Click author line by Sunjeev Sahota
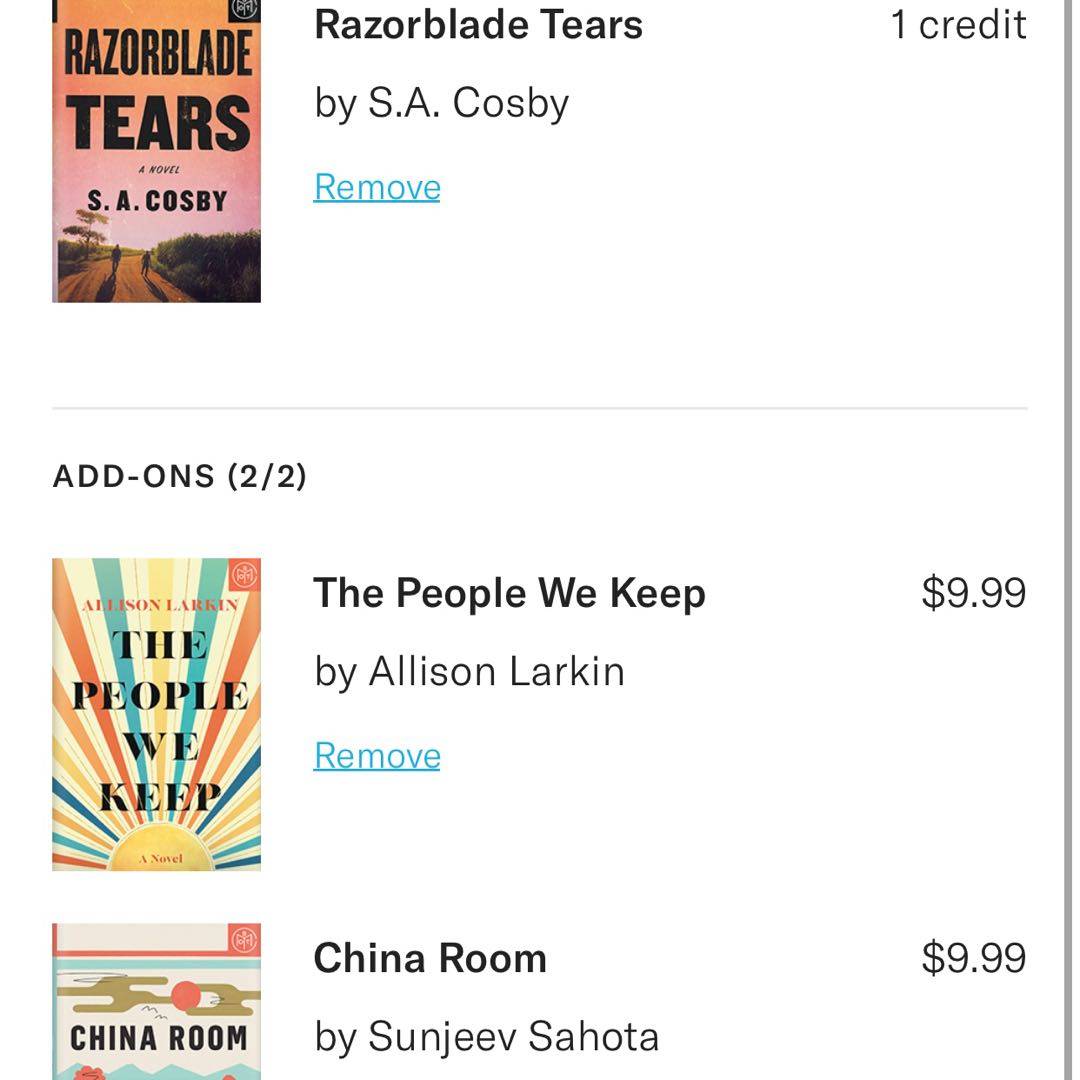 486,1036
